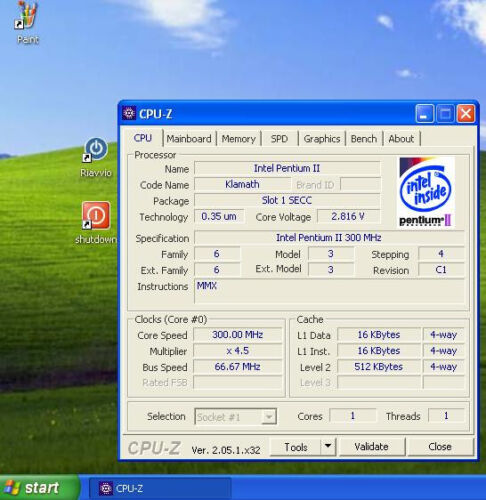The image size is (486, 500).
Task: Click the empty Brand ID field
Action: (360, 184)
